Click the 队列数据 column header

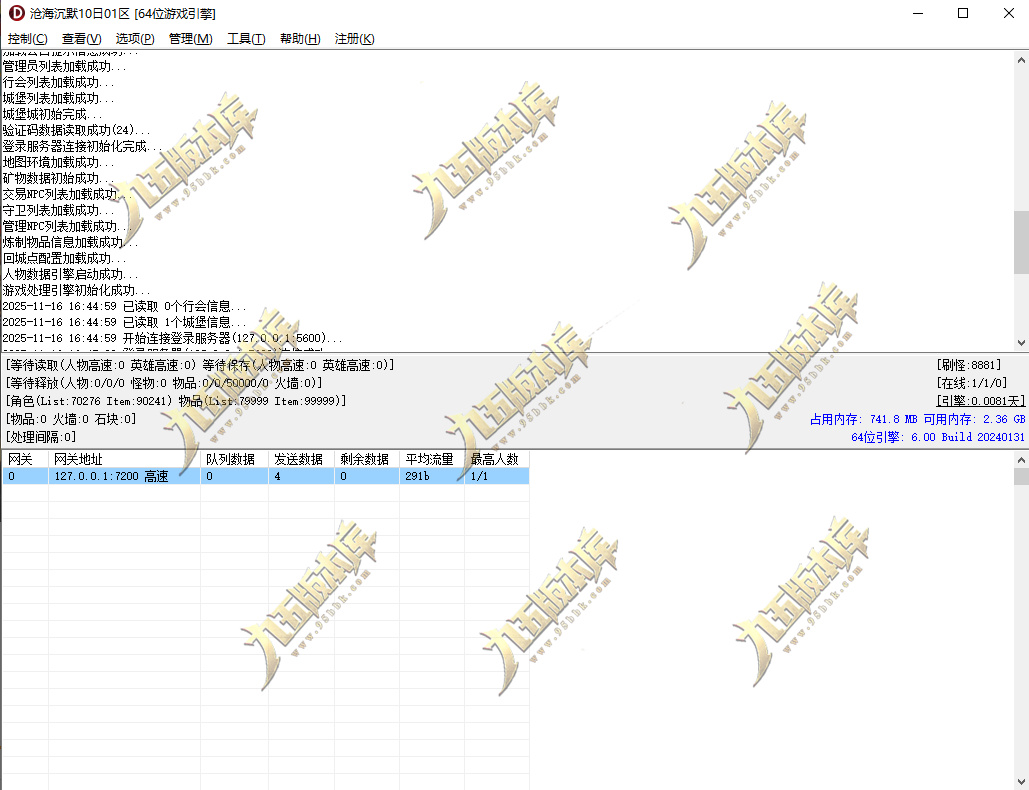pos(234,459)
